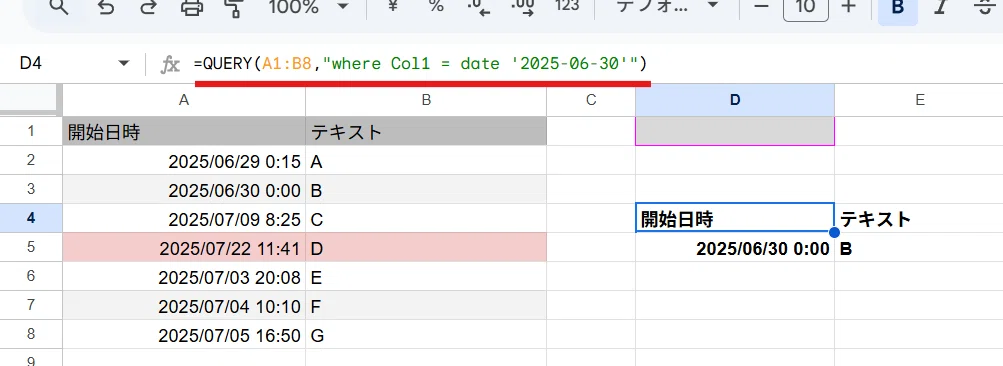Open the 123 more formats menu

567,6
